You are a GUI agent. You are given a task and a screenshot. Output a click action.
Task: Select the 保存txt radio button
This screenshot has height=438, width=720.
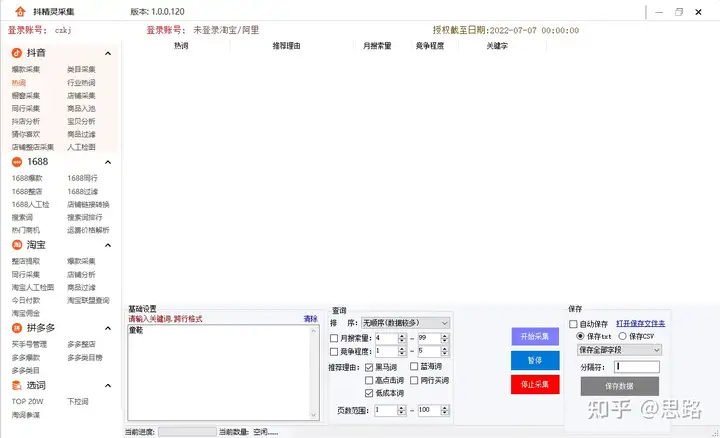pyautogui.click(x=580, y=336)
